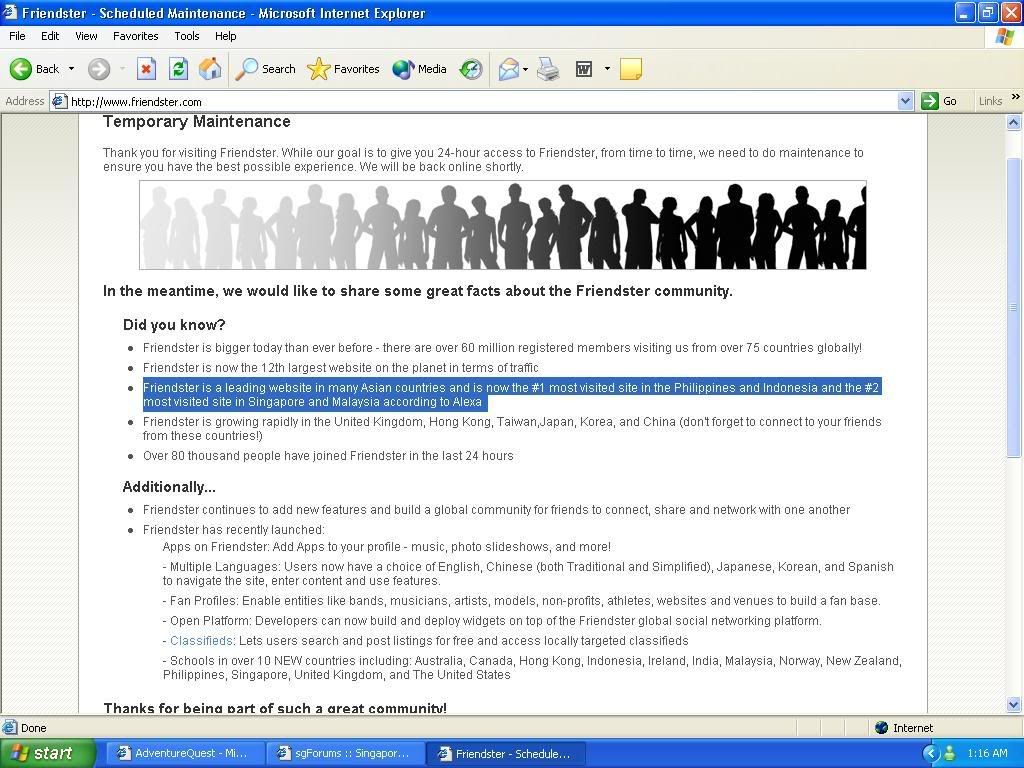Click the IE icon in the title bar
Viewport: 1024px width, 768px height.
tap(10, 12)
